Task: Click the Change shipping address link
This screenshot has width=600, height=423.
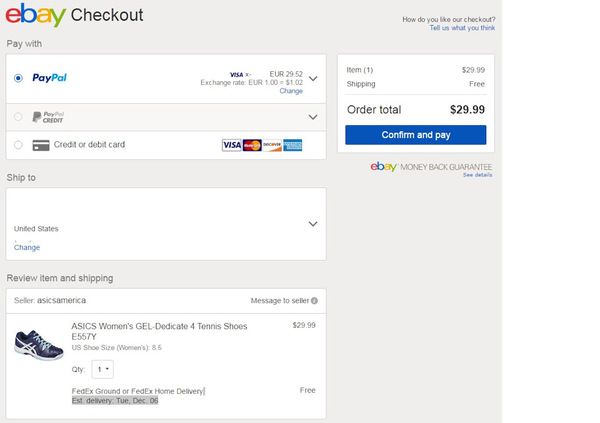Action: tap(27, 247)
